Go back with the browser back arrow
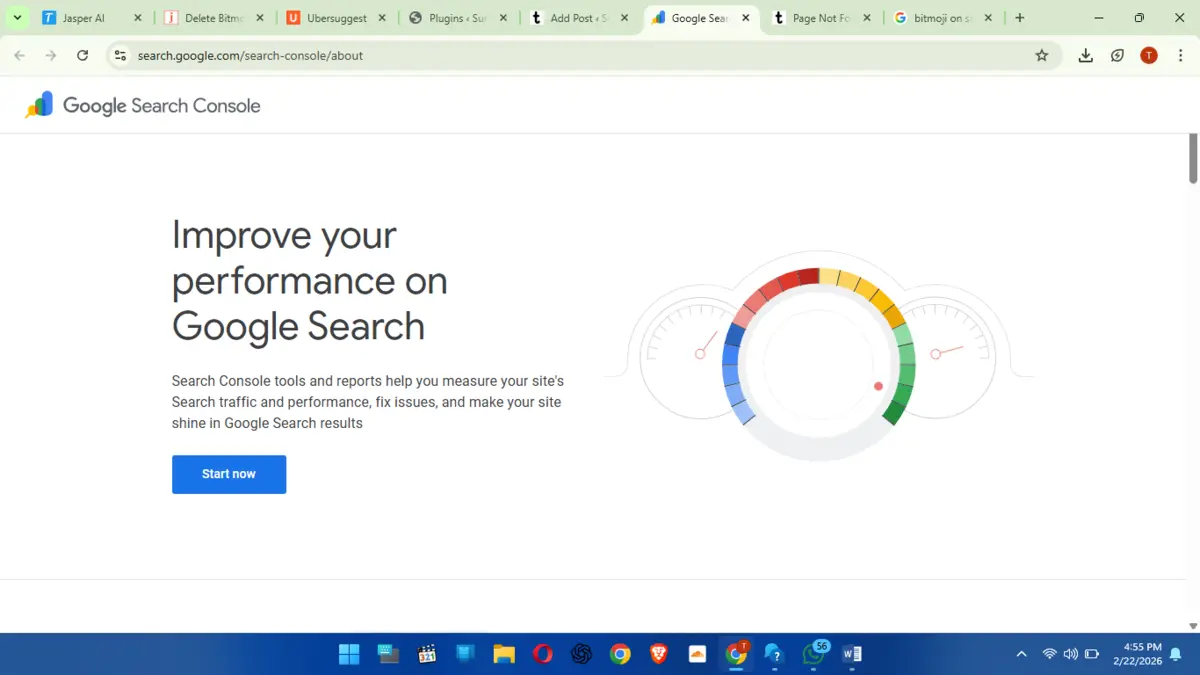 pyautogui.click(x=20, y=56)
